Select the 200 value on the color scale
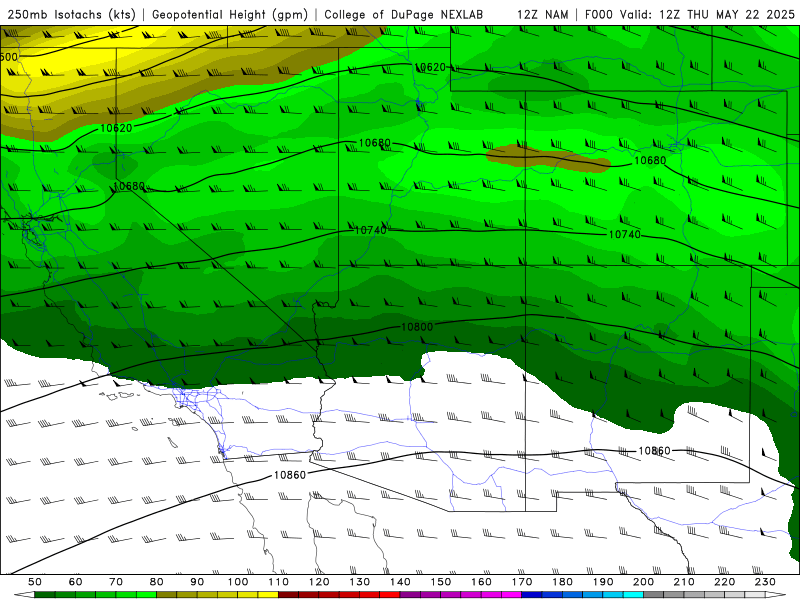The width and height of the screenshot is (800, 600). coord(643,582)
